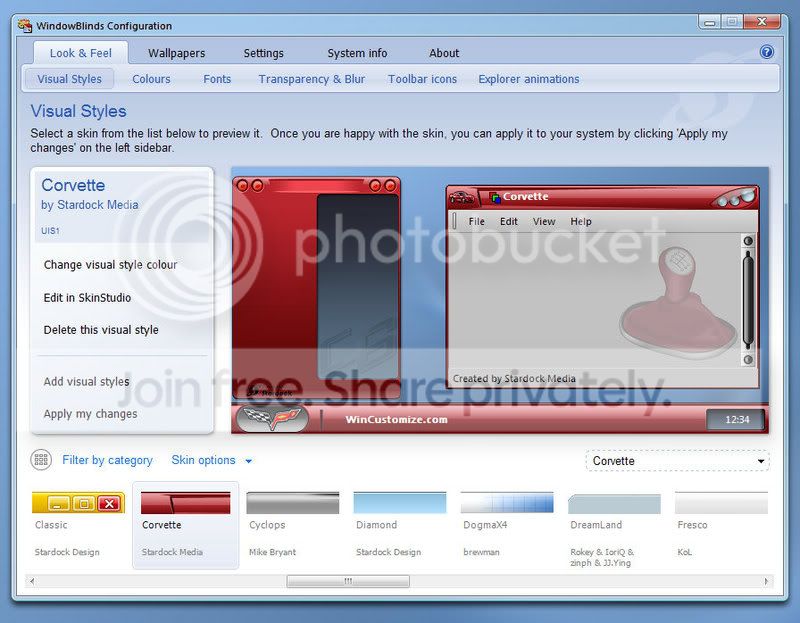Click Delete this visual style
This screenshot has width=800, height=623.
[x=101, y=330]
